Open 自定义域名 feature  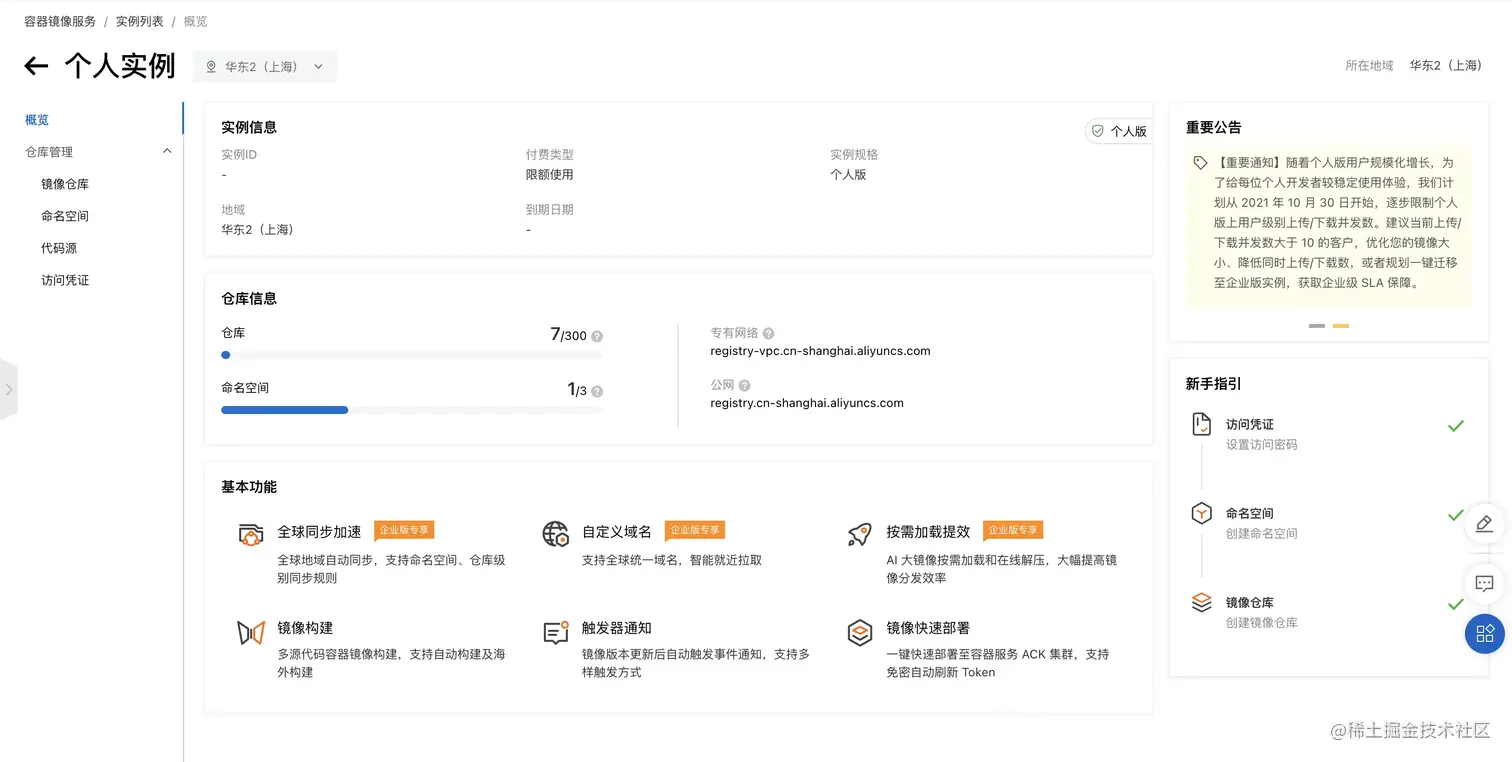pos(617,532)
